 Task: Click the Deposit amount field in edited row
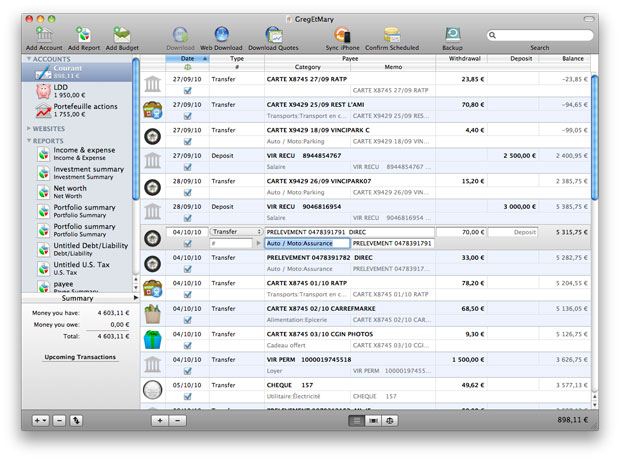513,232
